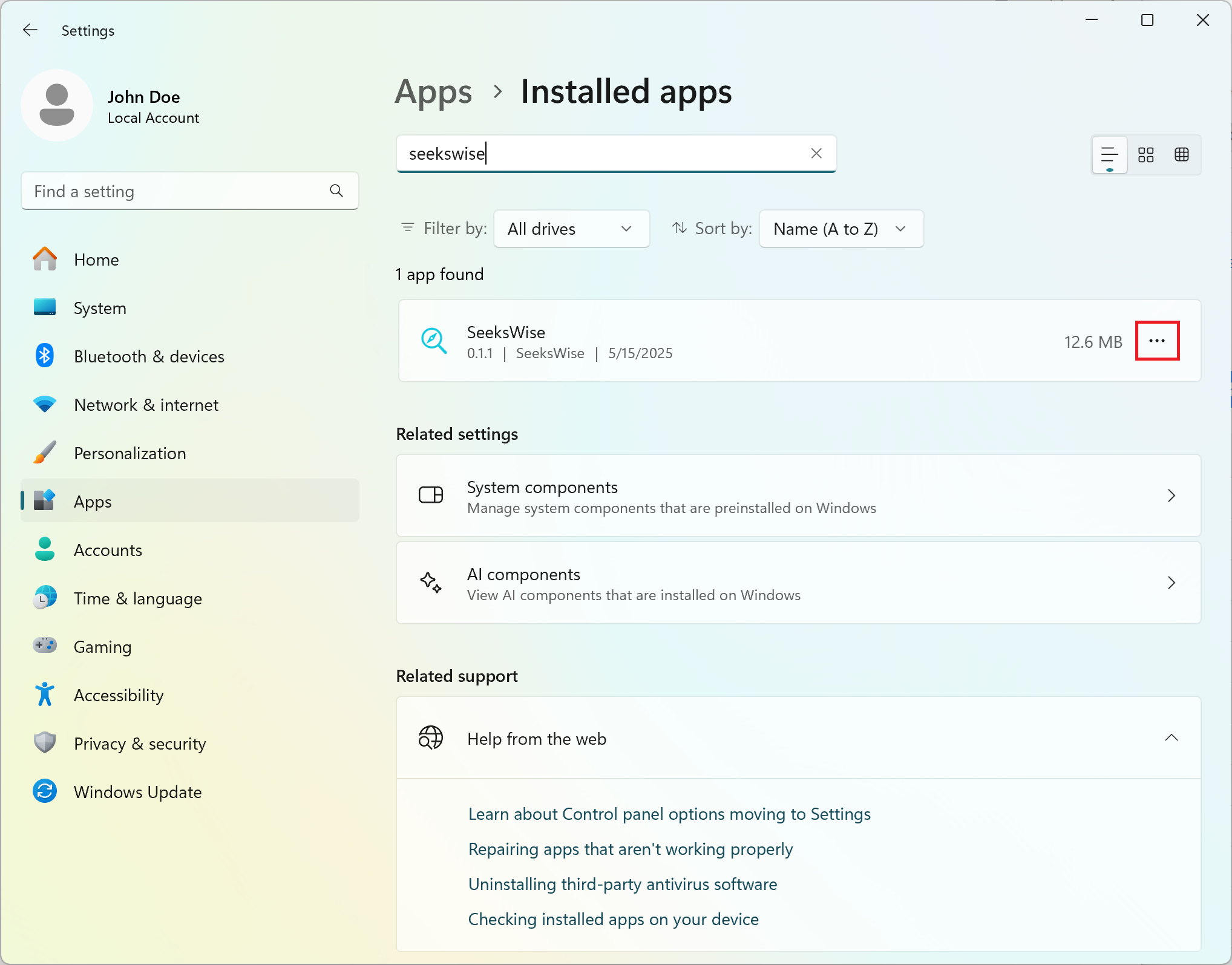Click the Apps breadcrumb link
Viewport: 1232px width, 965px height.
433,92
